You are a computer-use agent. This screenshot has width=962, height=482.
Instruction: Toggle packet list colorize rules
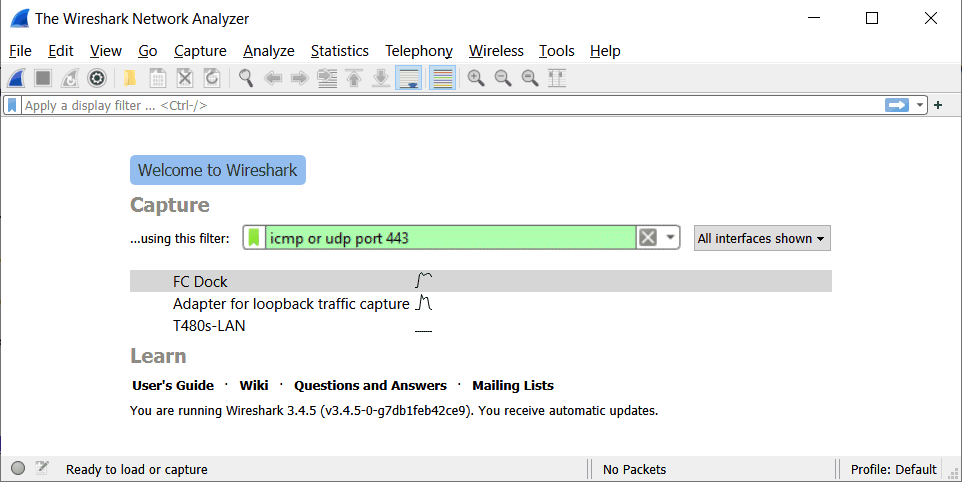[442, 78]
